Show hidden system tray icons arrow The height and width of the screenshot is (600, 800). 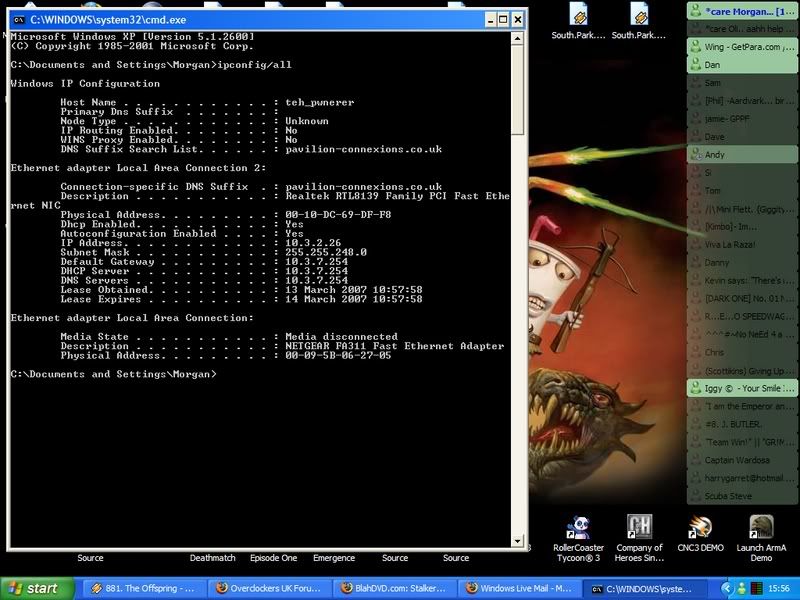(x=727, y=588)
